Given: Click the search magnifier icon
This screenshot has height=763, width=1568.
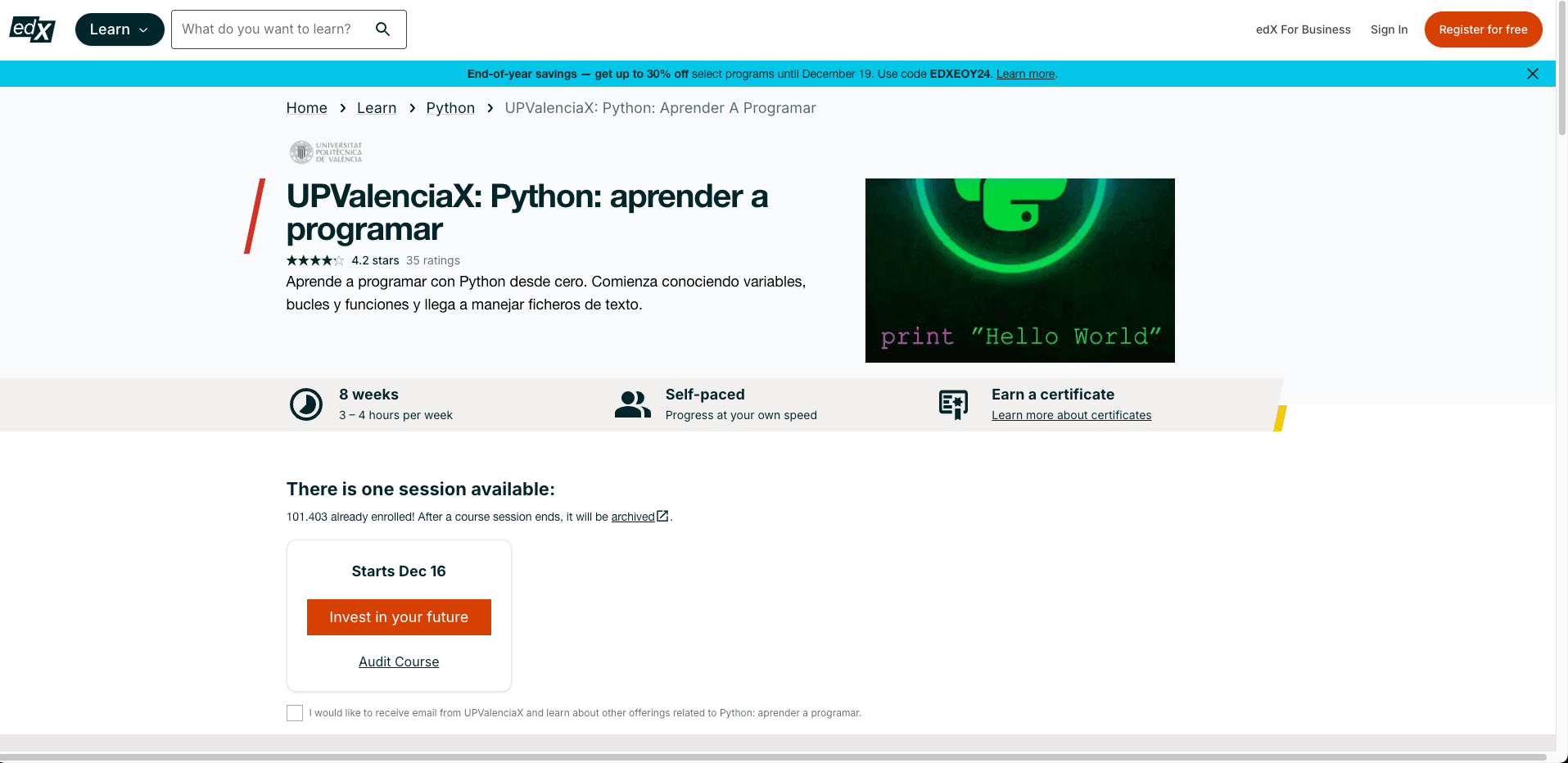Looking at the screenshot, I should (x=382, y=29).
